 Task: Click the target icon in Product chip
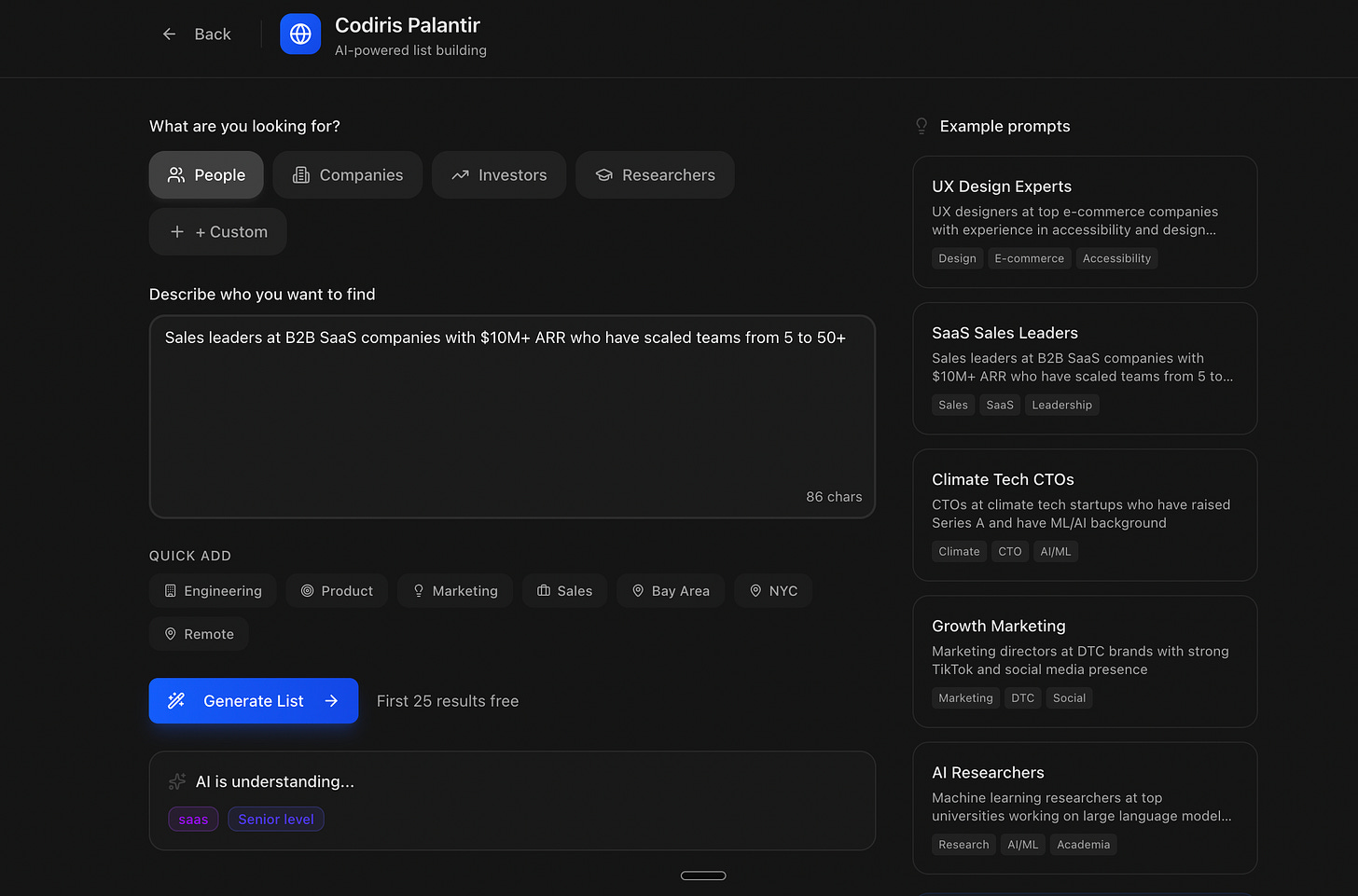coord(307,591)
